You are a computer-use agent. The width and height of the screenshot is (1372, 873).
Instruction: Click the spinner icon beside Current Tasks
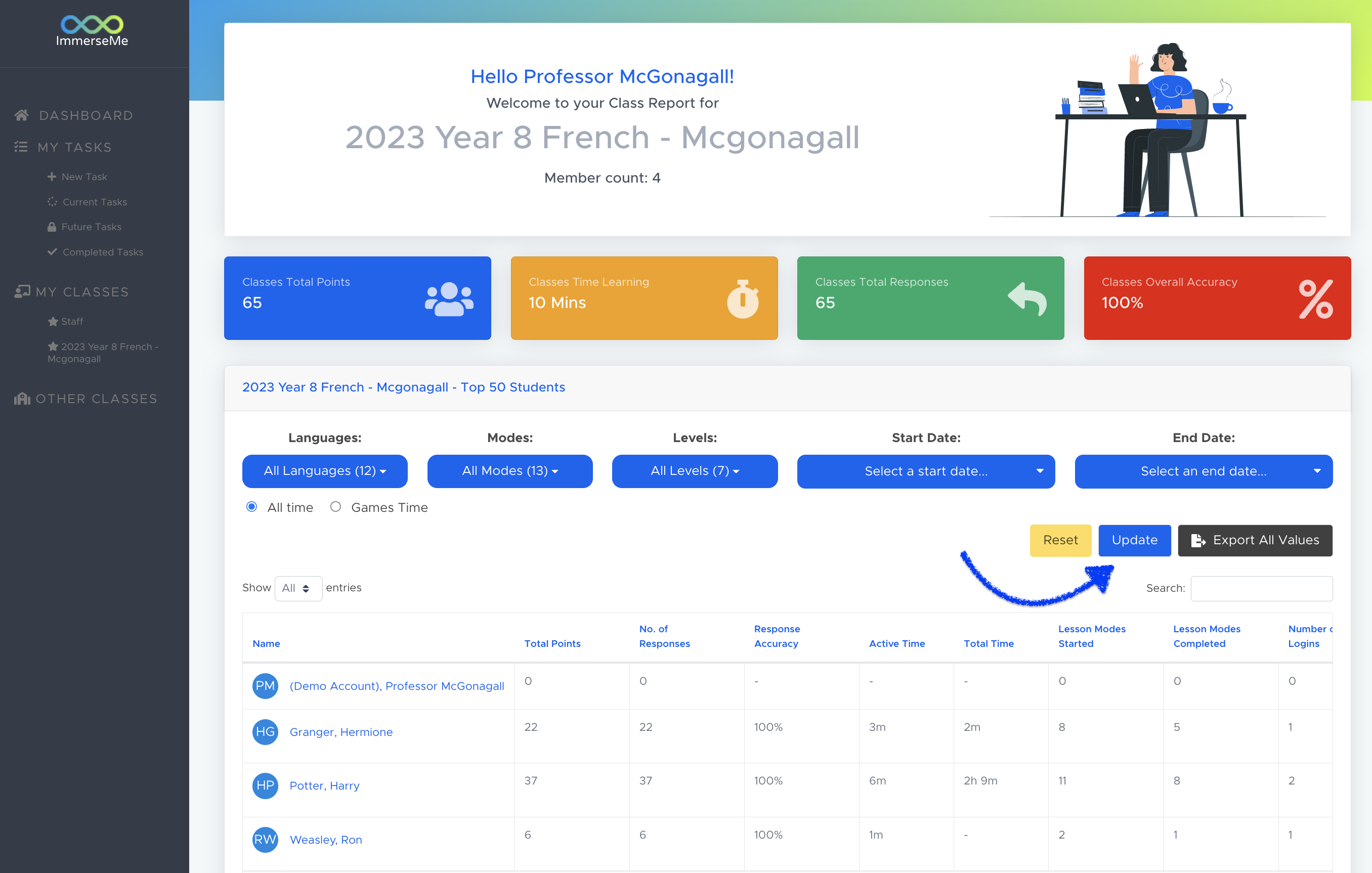[x=53, y=202]
